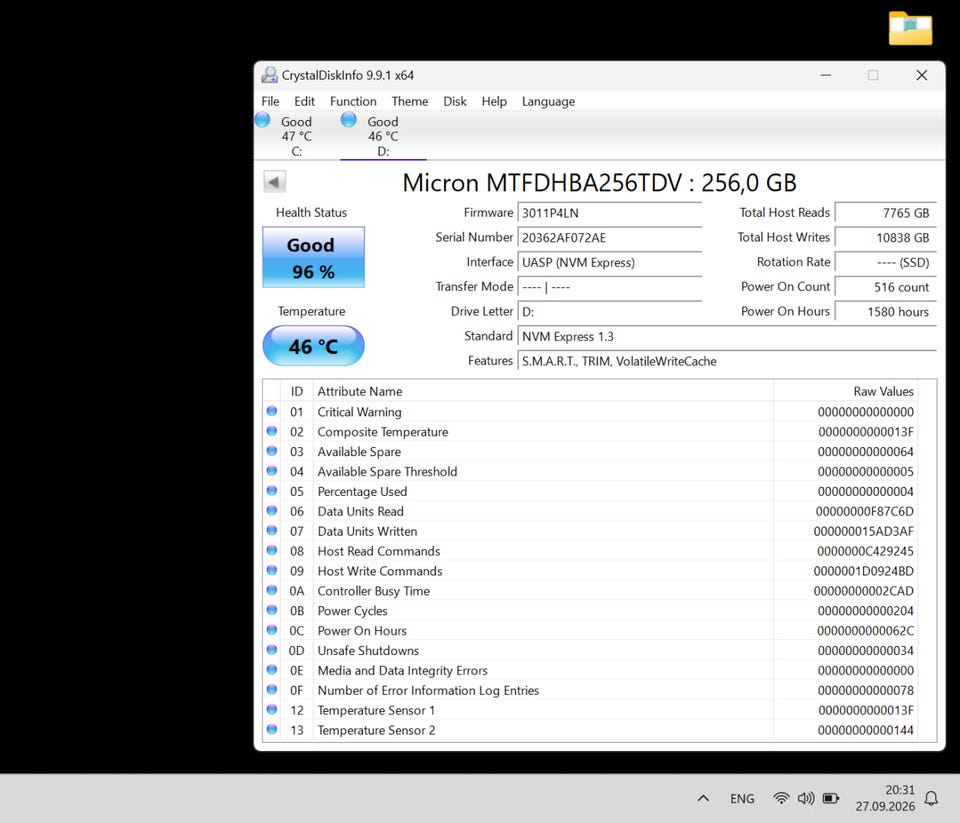The image size is (960, 823).
Task: Open the Edit menu
Action: click(304, 101)
